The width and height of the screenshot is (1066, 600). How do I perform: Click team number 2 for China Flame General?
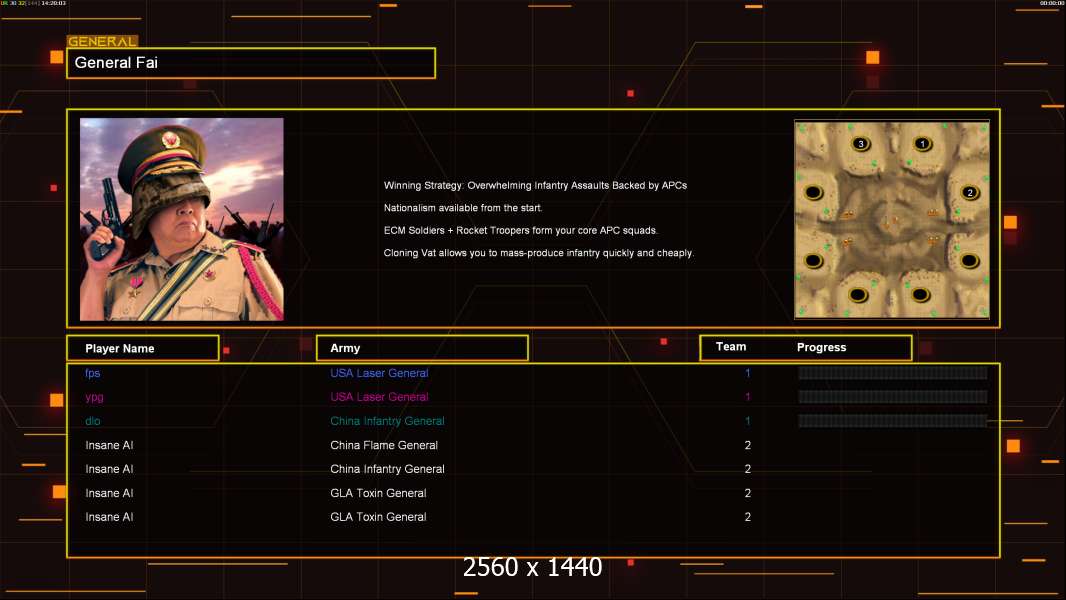click(747, 445)
